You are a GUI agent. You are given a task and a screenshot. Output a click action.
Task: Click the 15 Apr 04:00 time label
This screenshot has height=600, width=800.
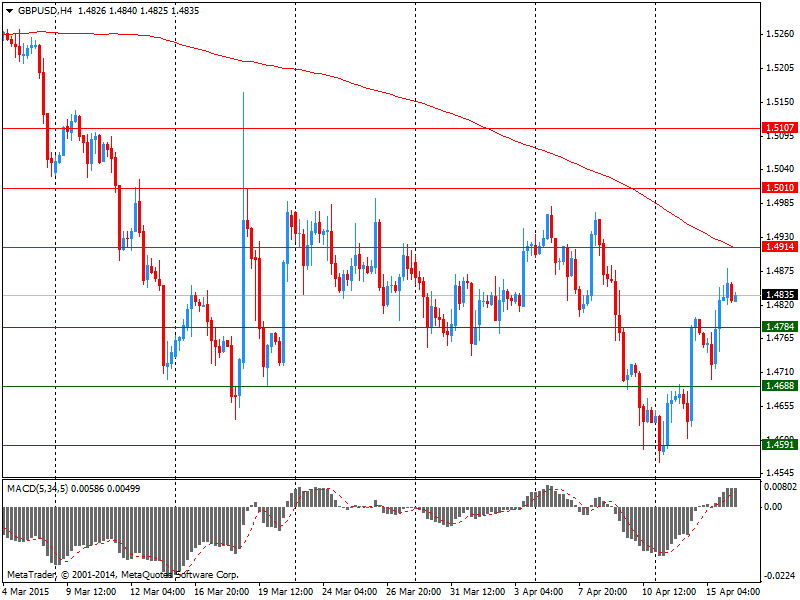click(733, 592)
